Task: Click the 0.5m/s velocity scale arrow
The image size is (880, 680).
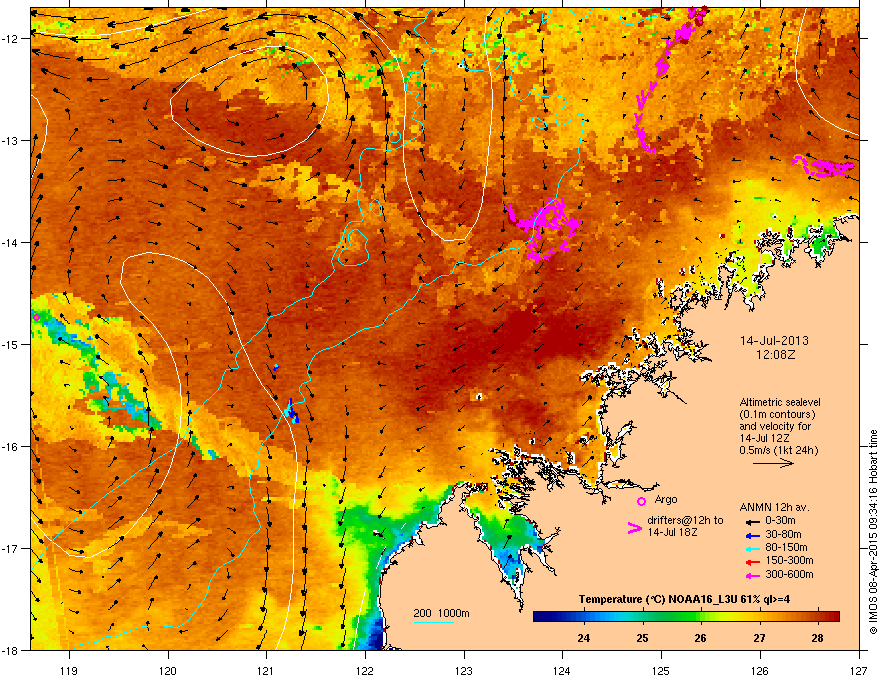Action: (774, 463)
